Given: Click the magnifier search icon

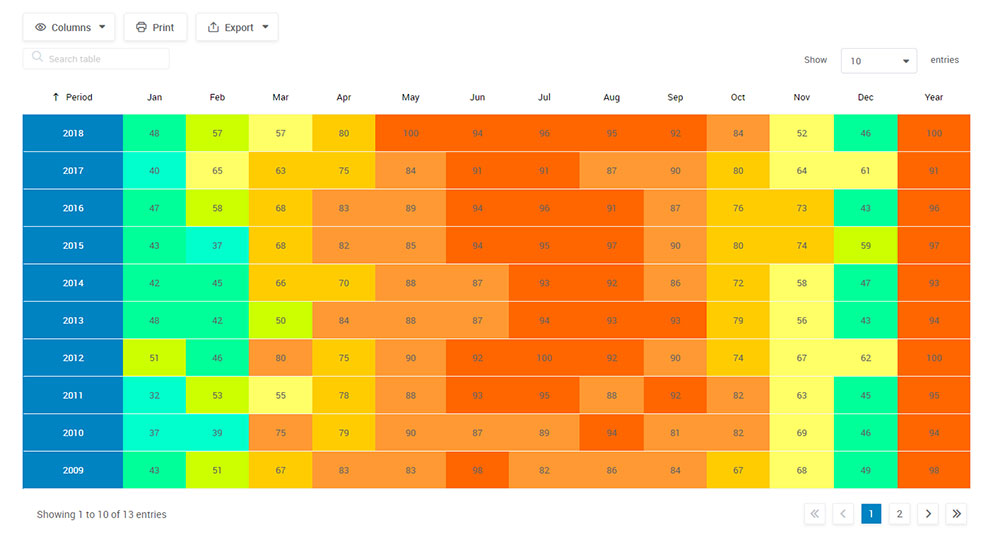Looking at the screenshot, I should pyautogui.click(x=38, y=57).
